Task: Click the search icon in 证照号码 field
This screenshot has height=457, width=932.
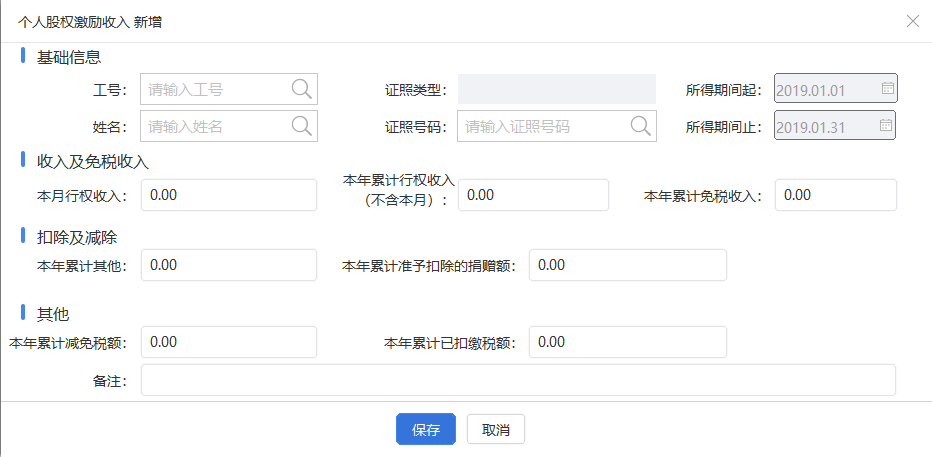Action: pos(640,125)
